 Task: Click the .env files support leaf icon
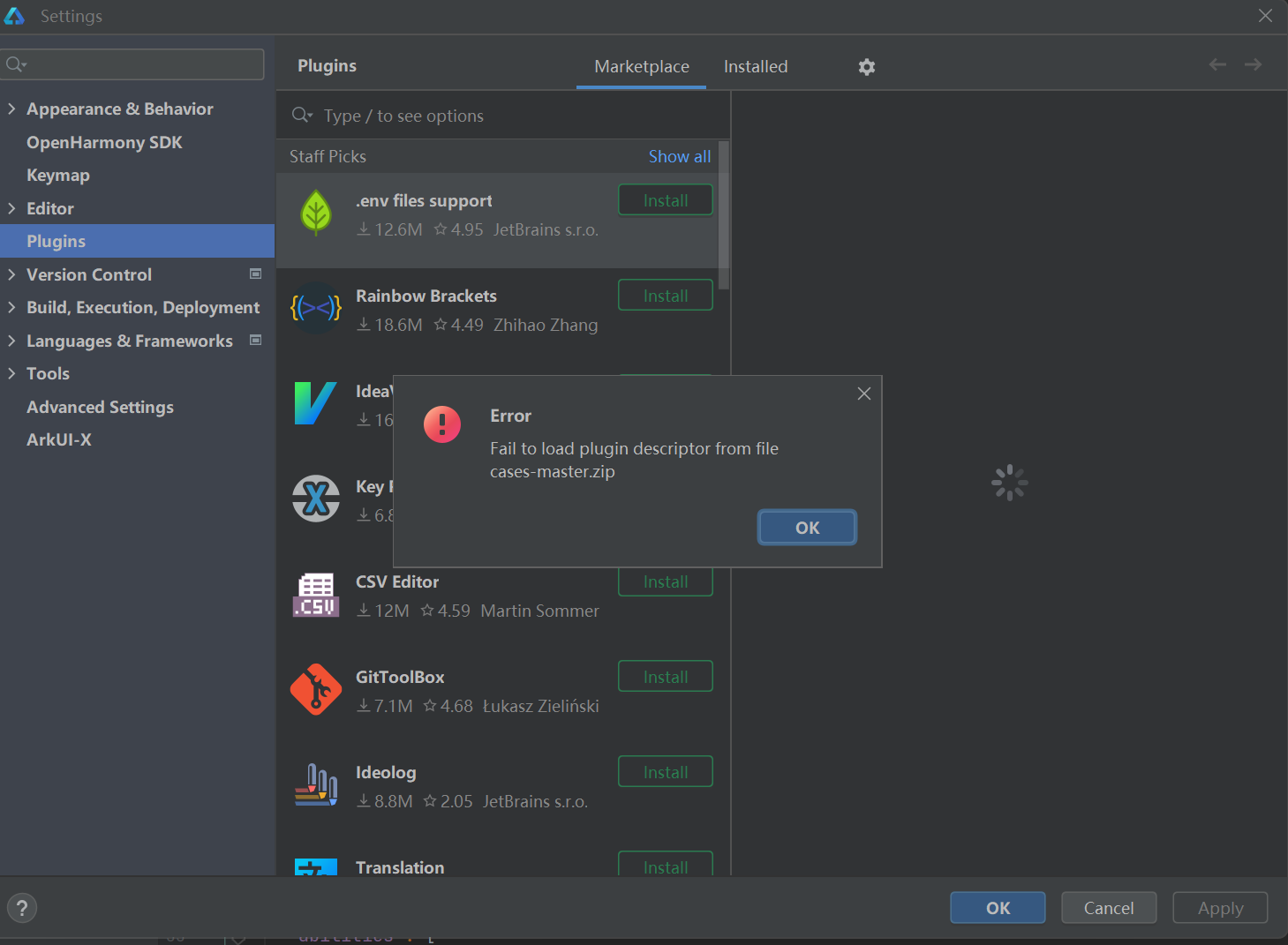[x=316, y=214]
